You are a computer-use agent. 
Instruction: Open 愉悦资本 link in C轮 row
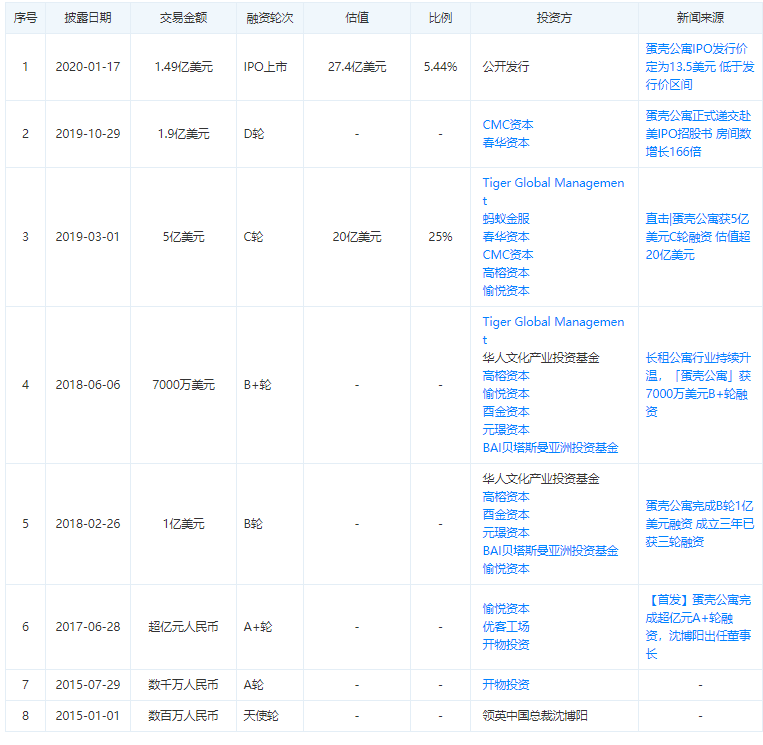(x=506, y=291)
